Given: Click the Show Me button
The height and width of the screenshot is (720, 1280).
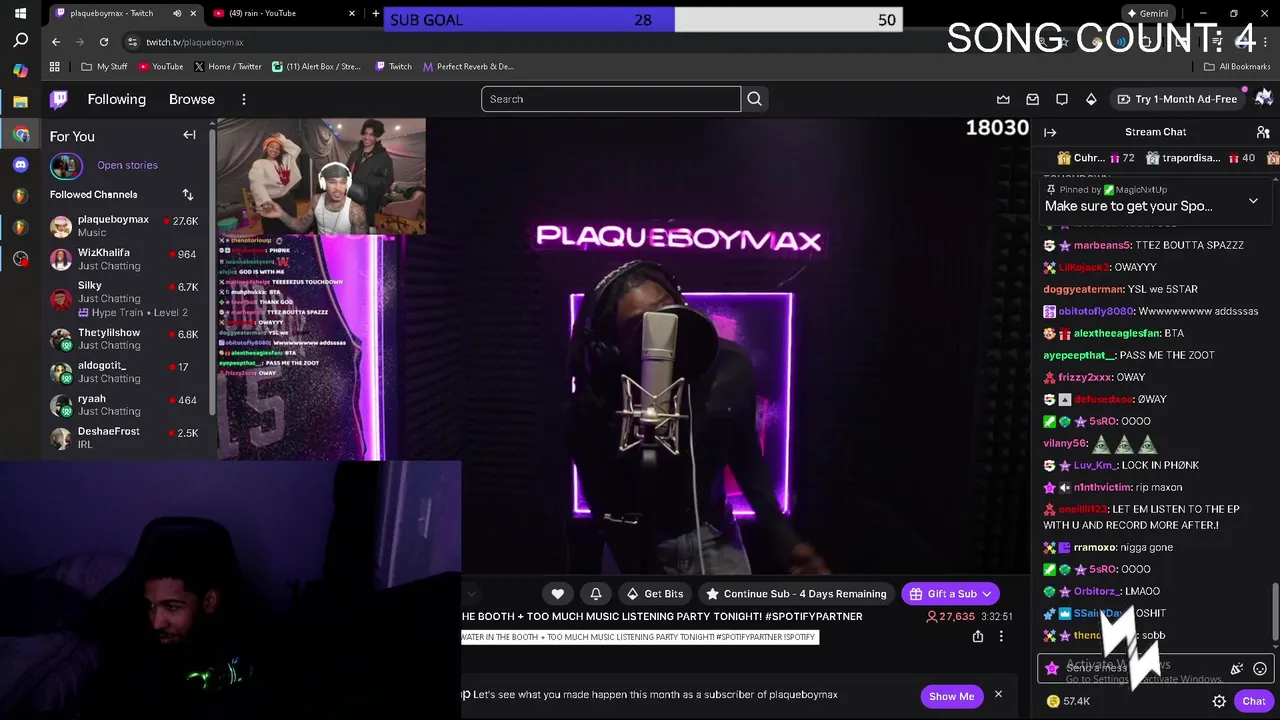Looking at the screenshot, I should [951, 696].
